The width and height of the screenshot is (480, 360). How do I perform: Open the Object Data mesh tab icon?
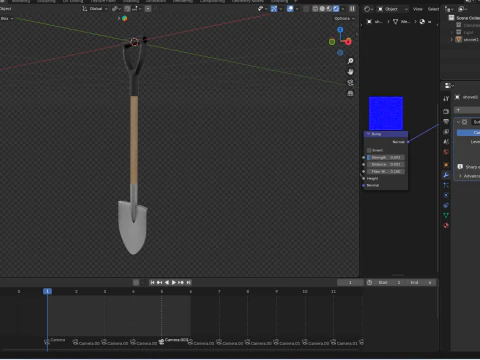click(x=446, y=215)
